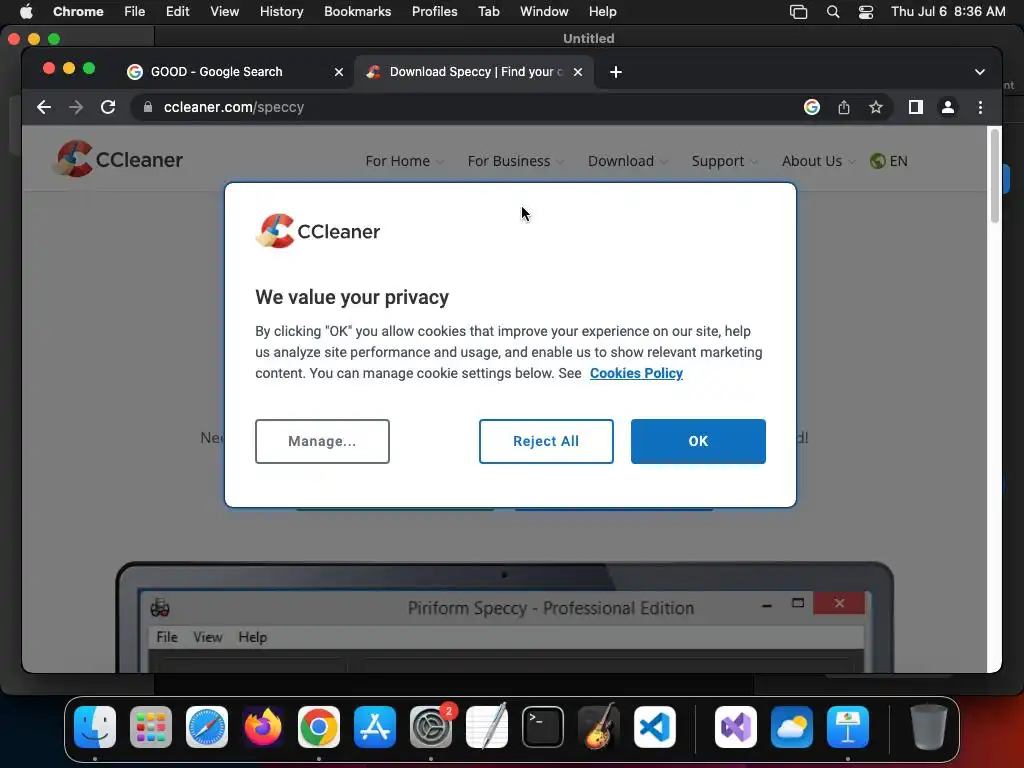
Task: Open Weather app from the Dock
Action: coord(792,727)
